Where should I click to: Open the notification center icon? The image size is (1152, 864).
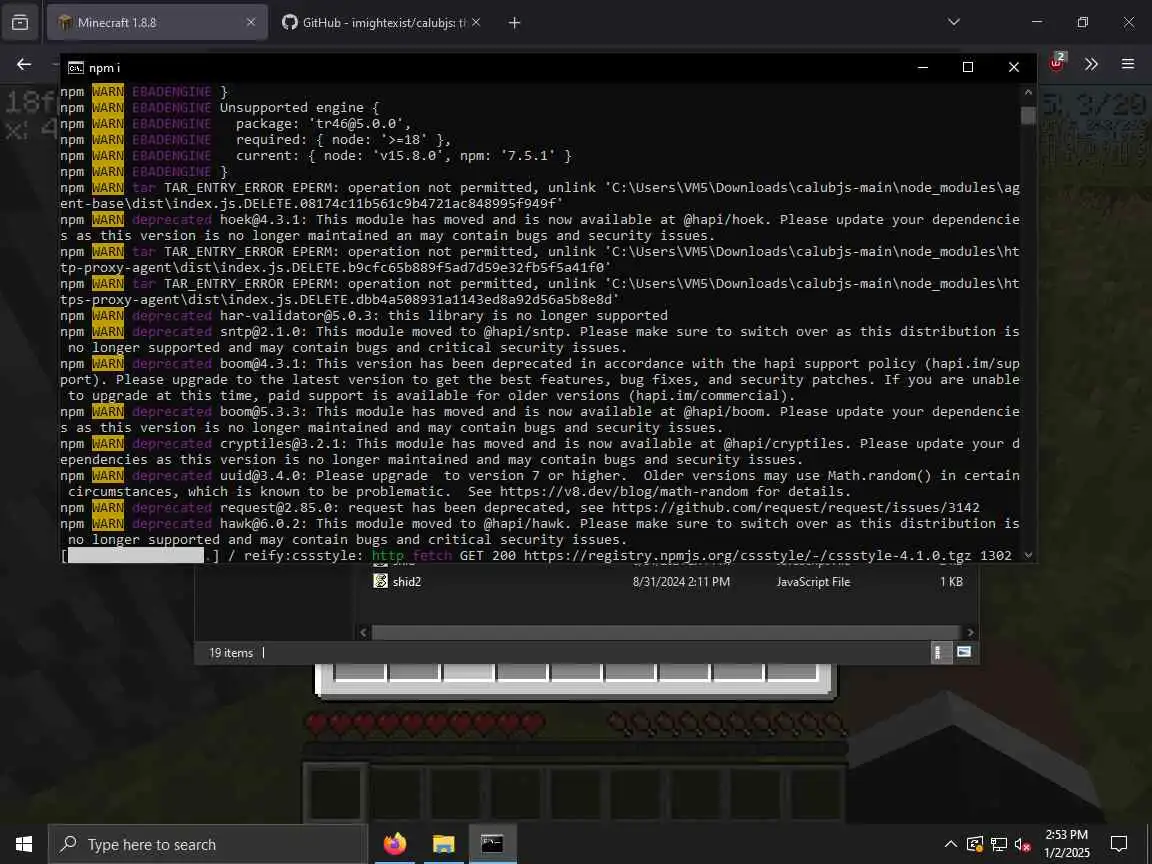1119,844
